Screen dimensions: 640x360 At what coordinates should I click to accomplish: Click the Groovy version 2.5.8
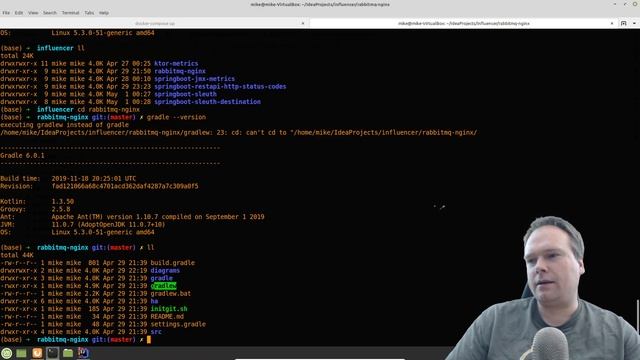(x=60, y=209)
